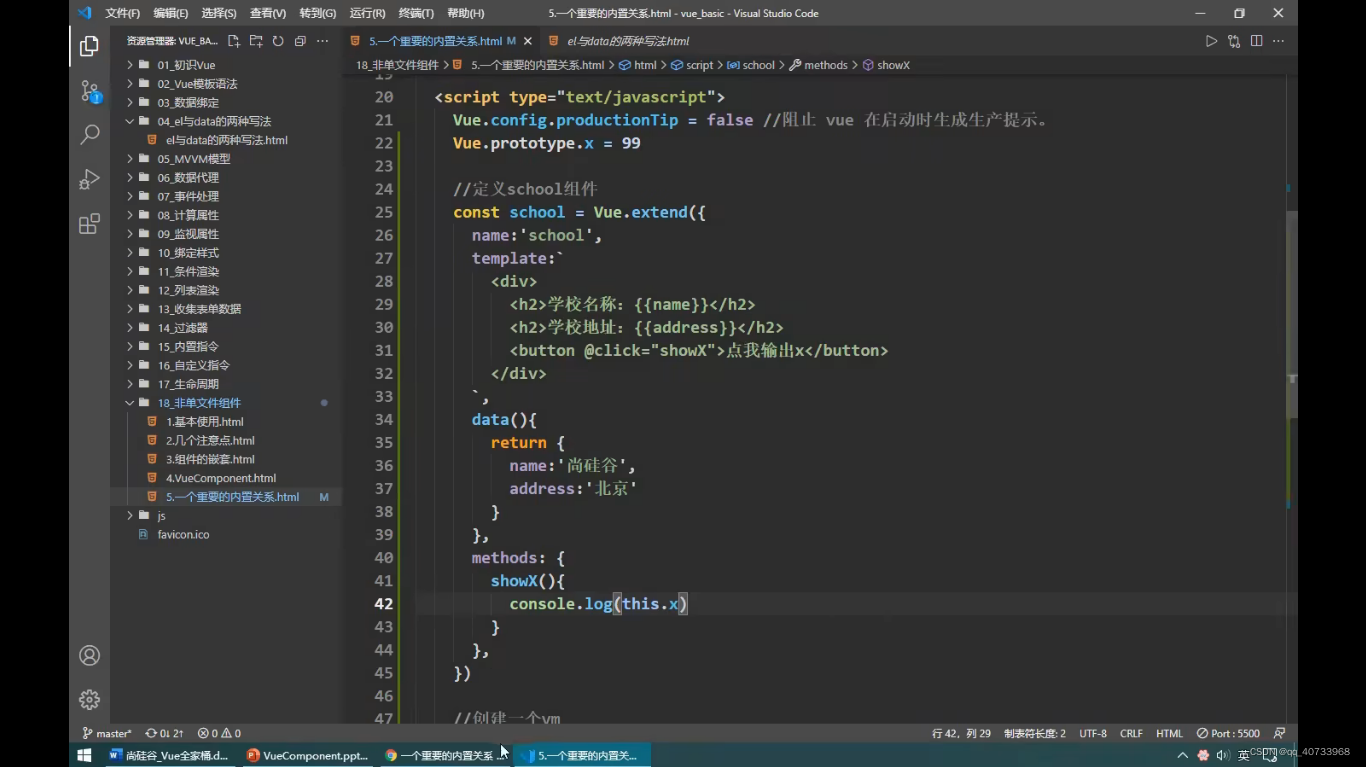Change UTF-8 encoding in status bar
This screenshot has width=1366, height=767.
click(x=1093, y=733)
